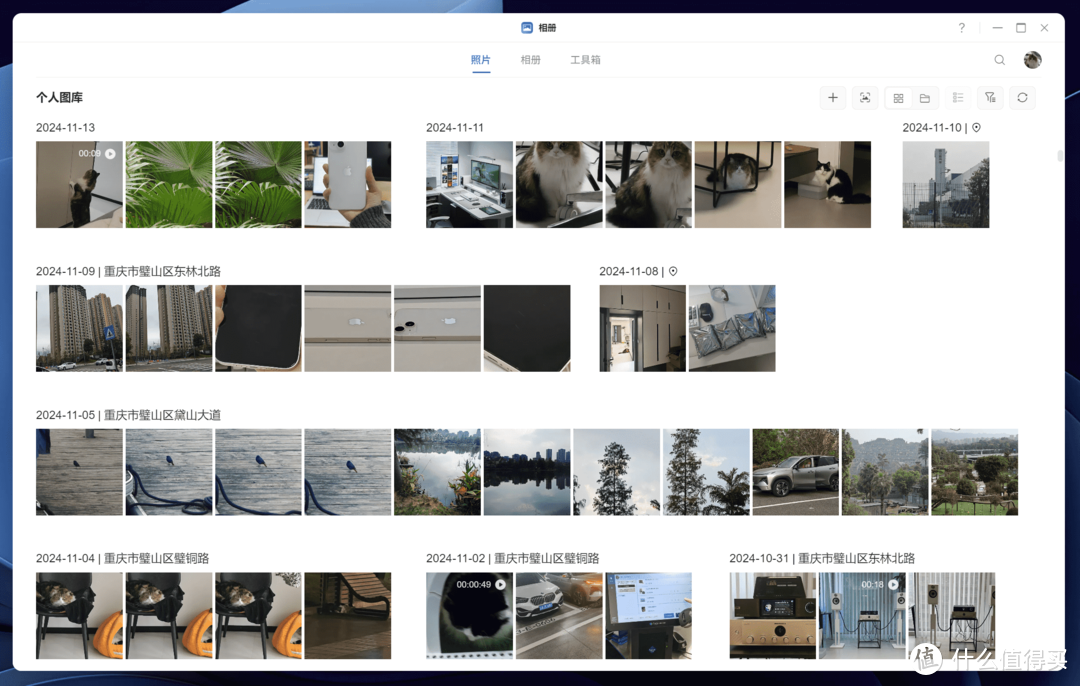
Task: Click the add (plus) button
Action: (x=833, y=98)
